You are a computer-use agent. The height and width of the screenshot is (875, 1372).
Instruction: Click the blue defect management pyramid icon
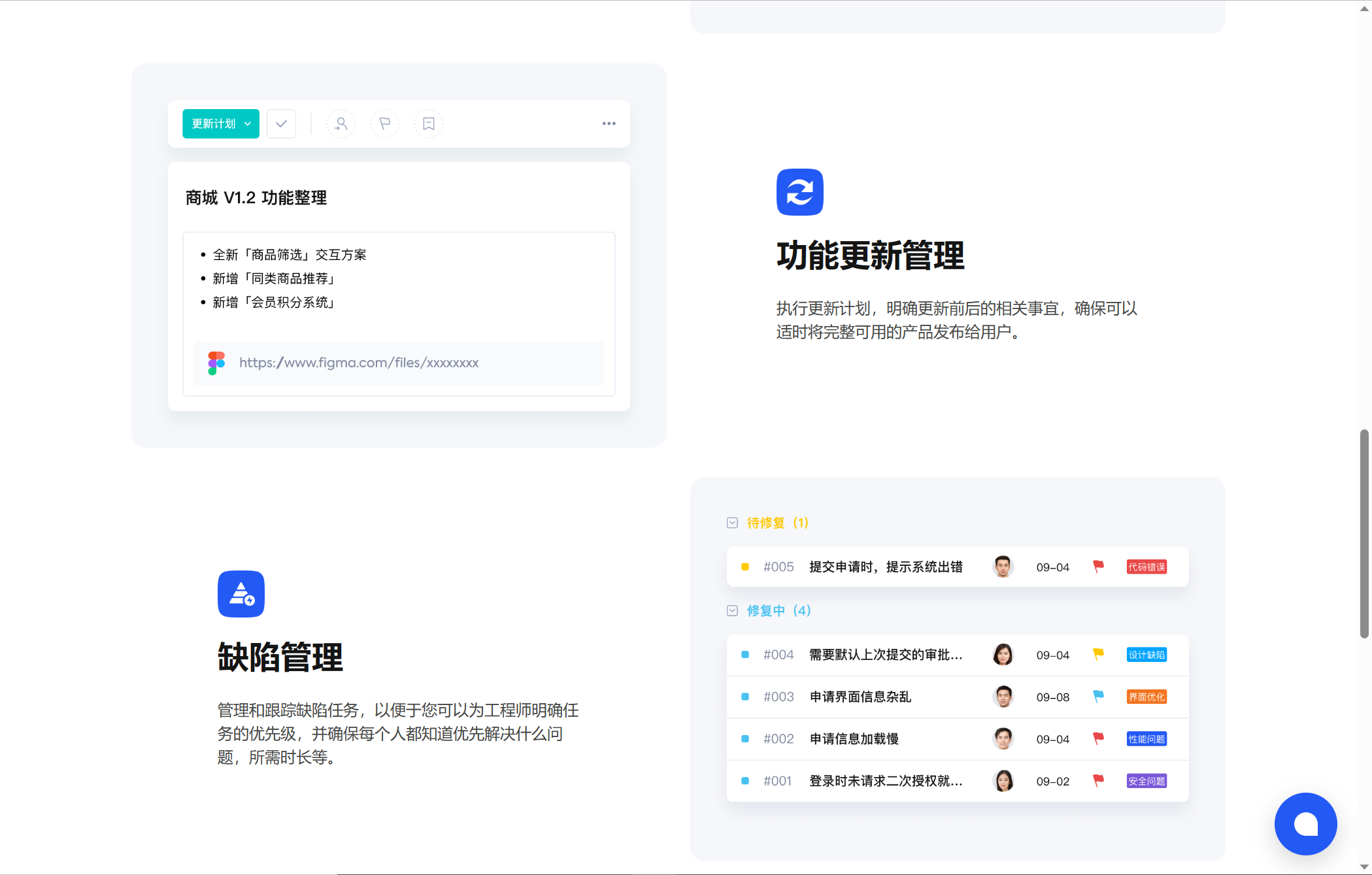241,594
